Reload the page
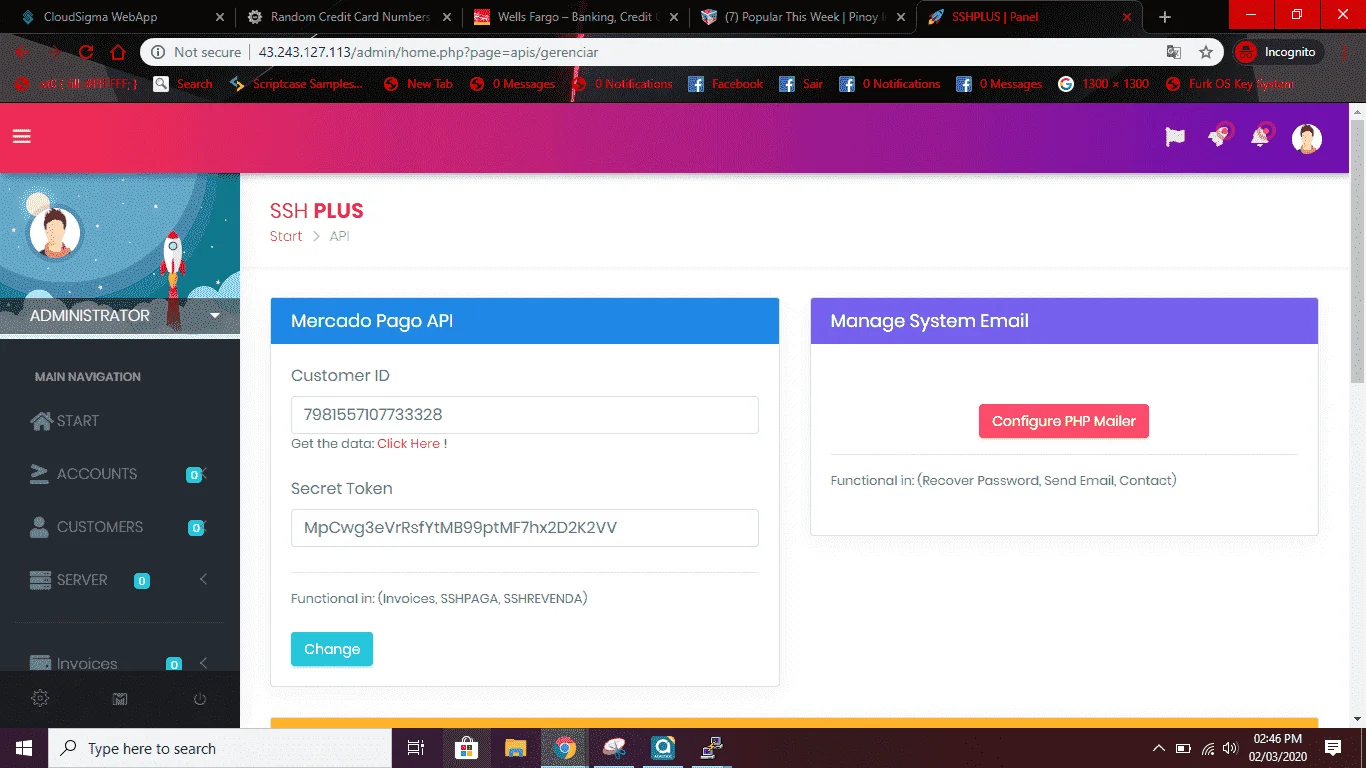Screen dimensions: 1366x768 [x=86, y=52]
